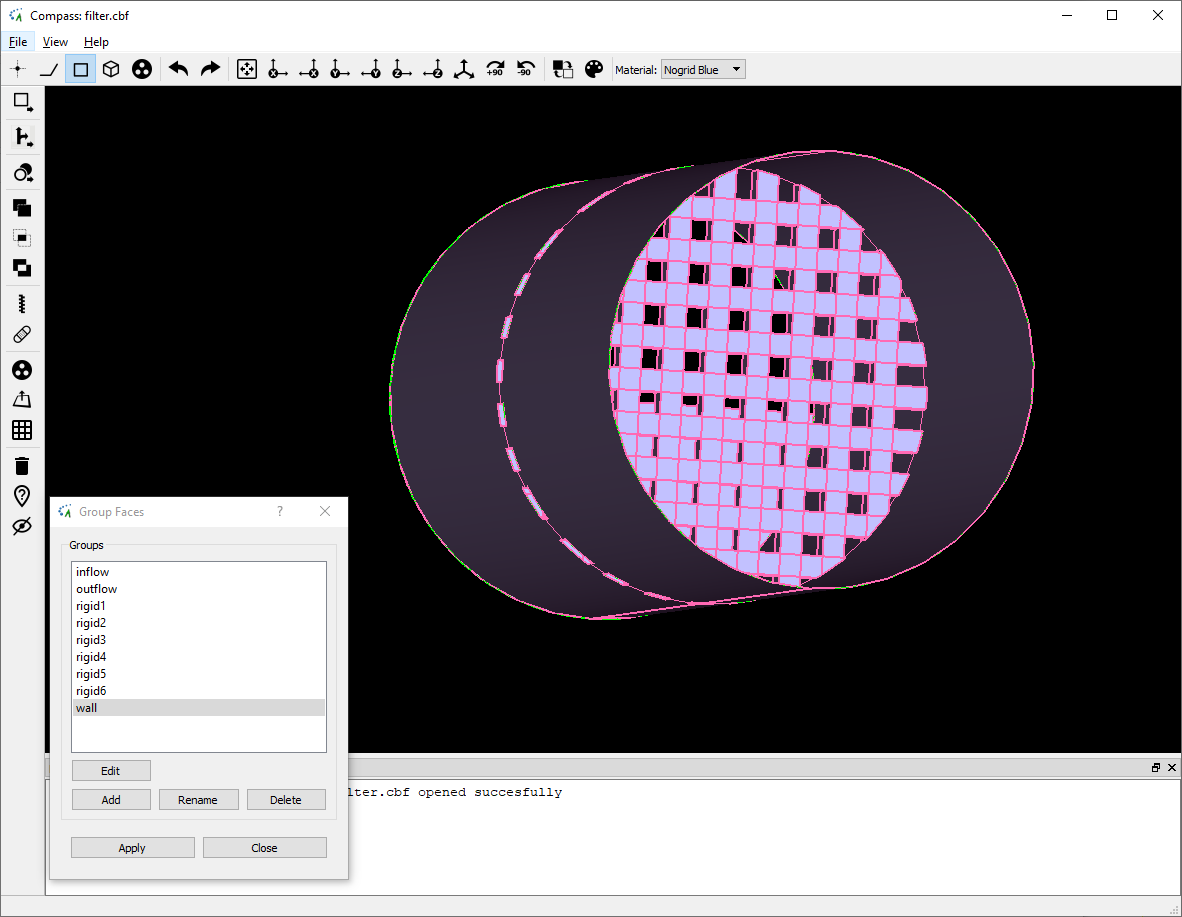Switch to the isometric axes view
The image size is (1182, 917).
coord(464,69)
